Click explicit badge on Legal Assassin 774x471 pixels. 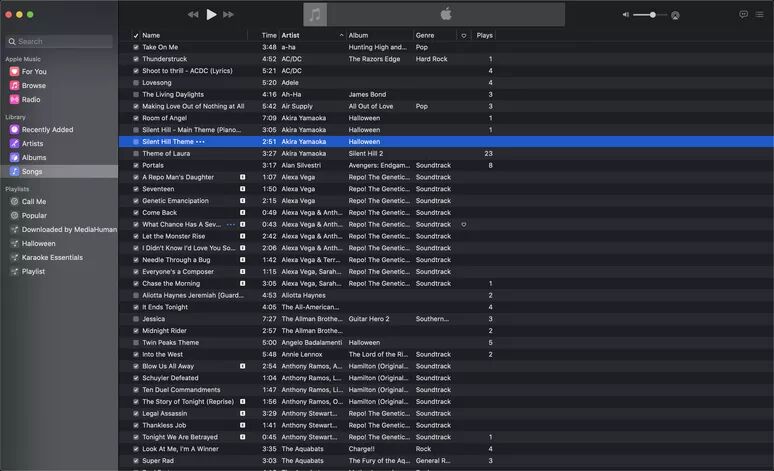242,414
